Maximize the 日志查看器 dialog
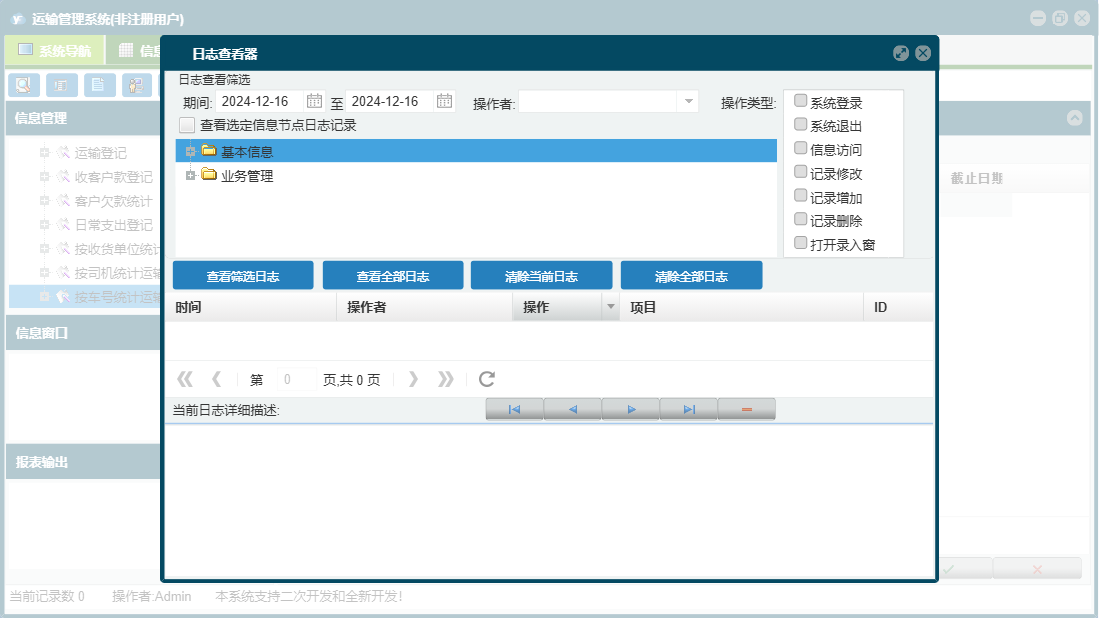 coord(901,53)
